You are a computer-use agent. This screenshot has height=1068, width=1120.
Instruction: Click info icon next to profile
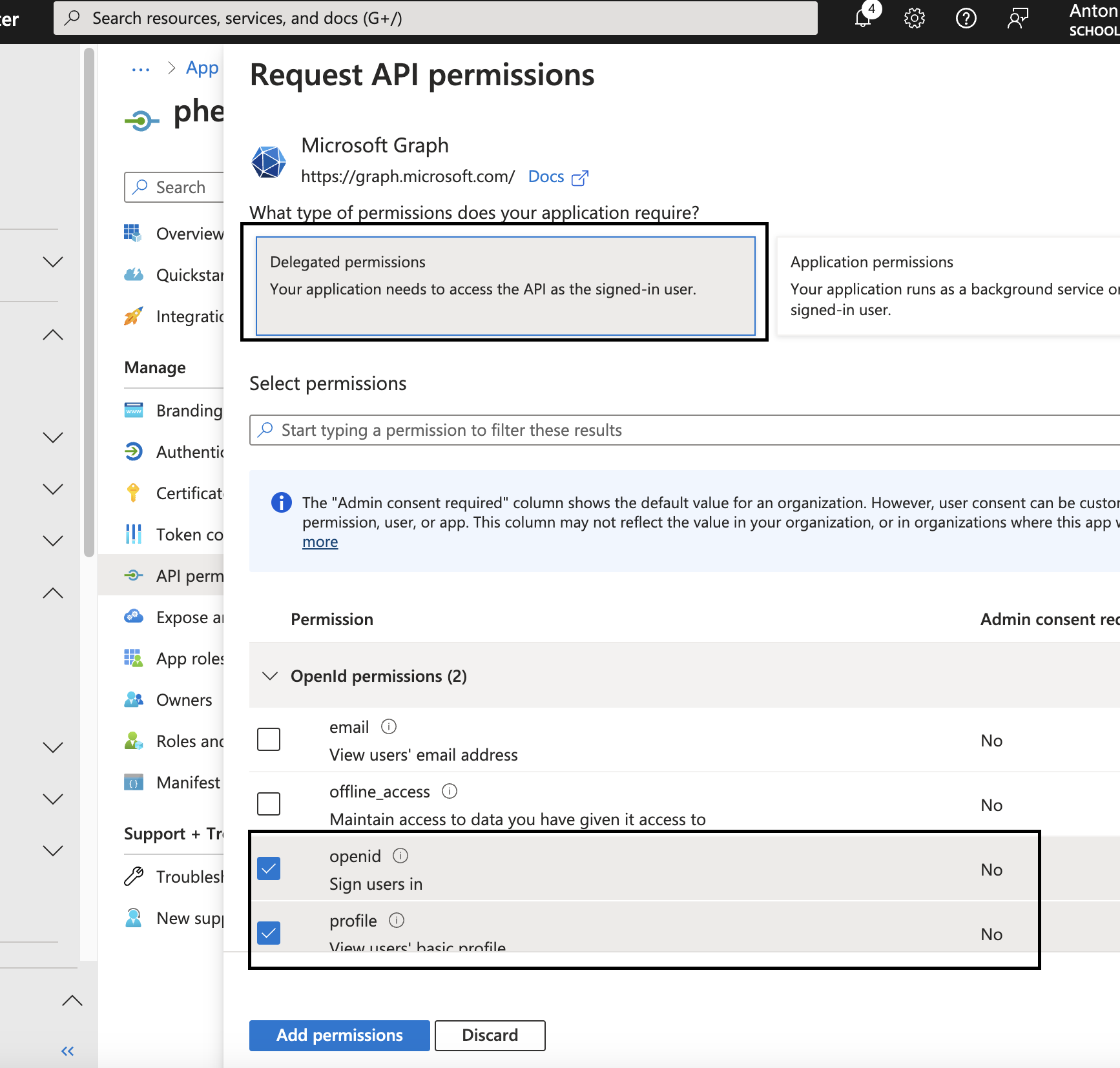coord(397,921)
